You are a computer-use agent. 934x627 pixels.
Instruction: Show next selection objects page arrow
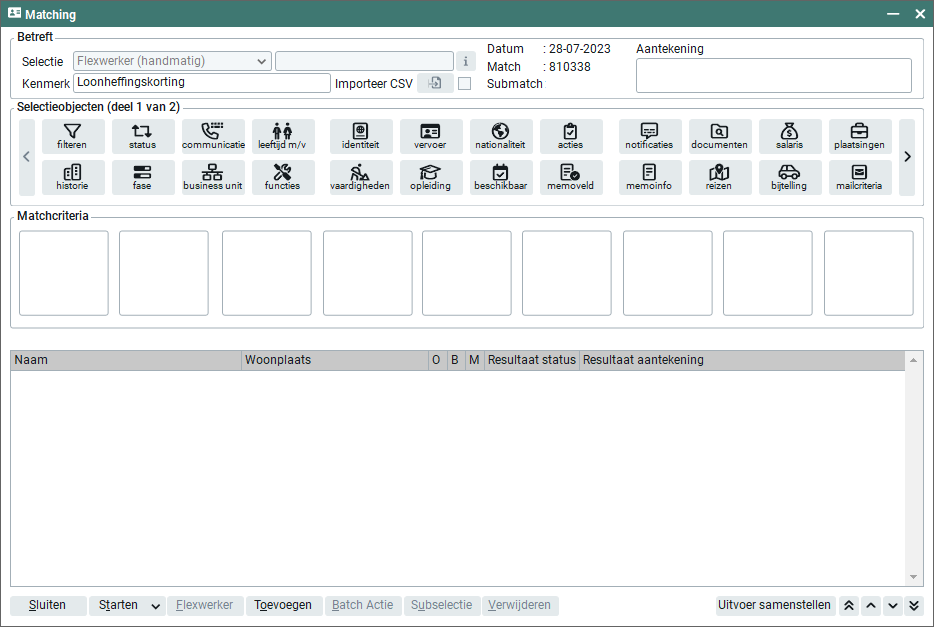click(x=907, y=157)
